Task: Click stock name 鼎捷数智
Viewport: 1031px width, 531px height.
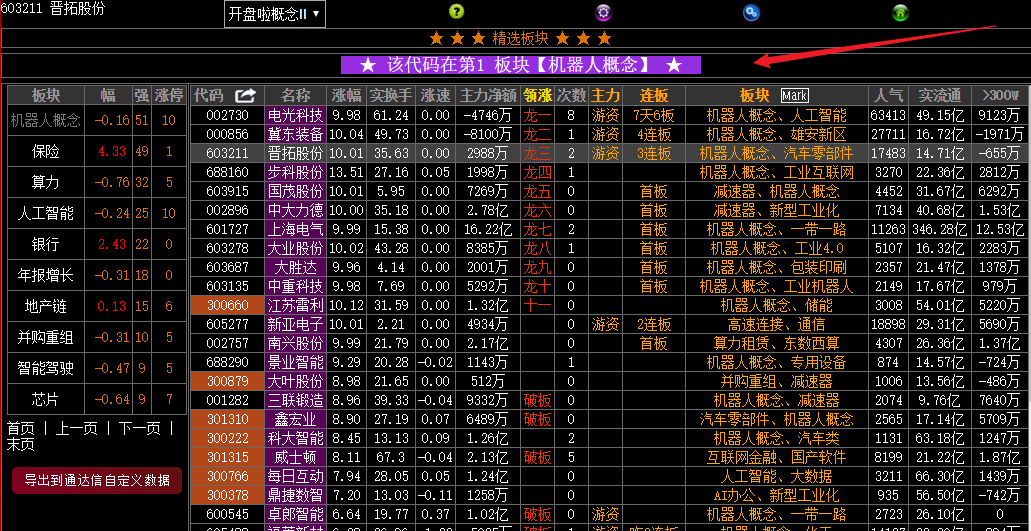Action: point(296,496)
